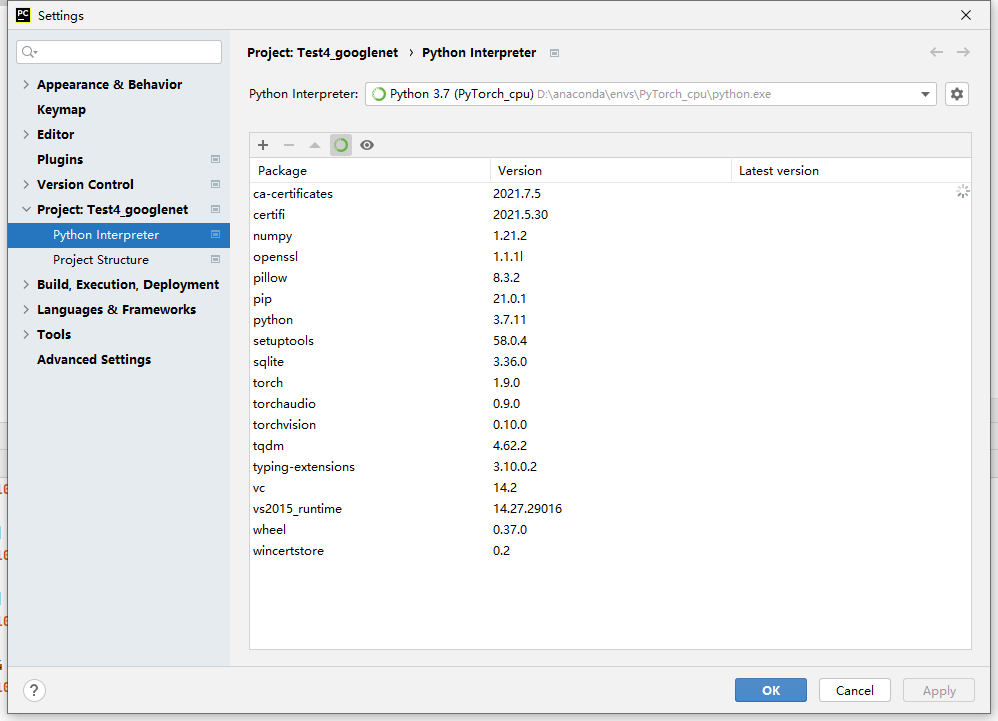Expand the Languages & Frameworks section

[26, 309]
